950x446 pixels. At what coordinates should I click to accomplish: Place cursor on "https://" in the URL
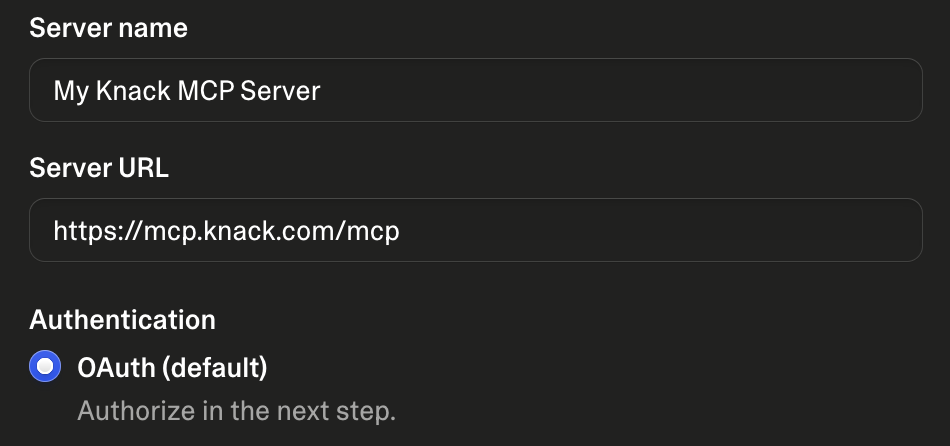98,231
